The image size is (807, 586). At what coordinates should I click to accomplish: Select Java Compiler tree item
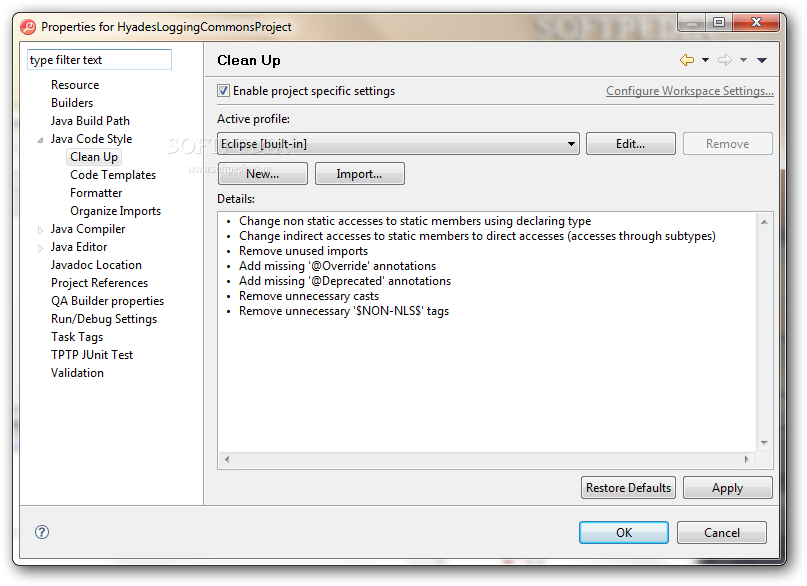click(x=88, y=229)
